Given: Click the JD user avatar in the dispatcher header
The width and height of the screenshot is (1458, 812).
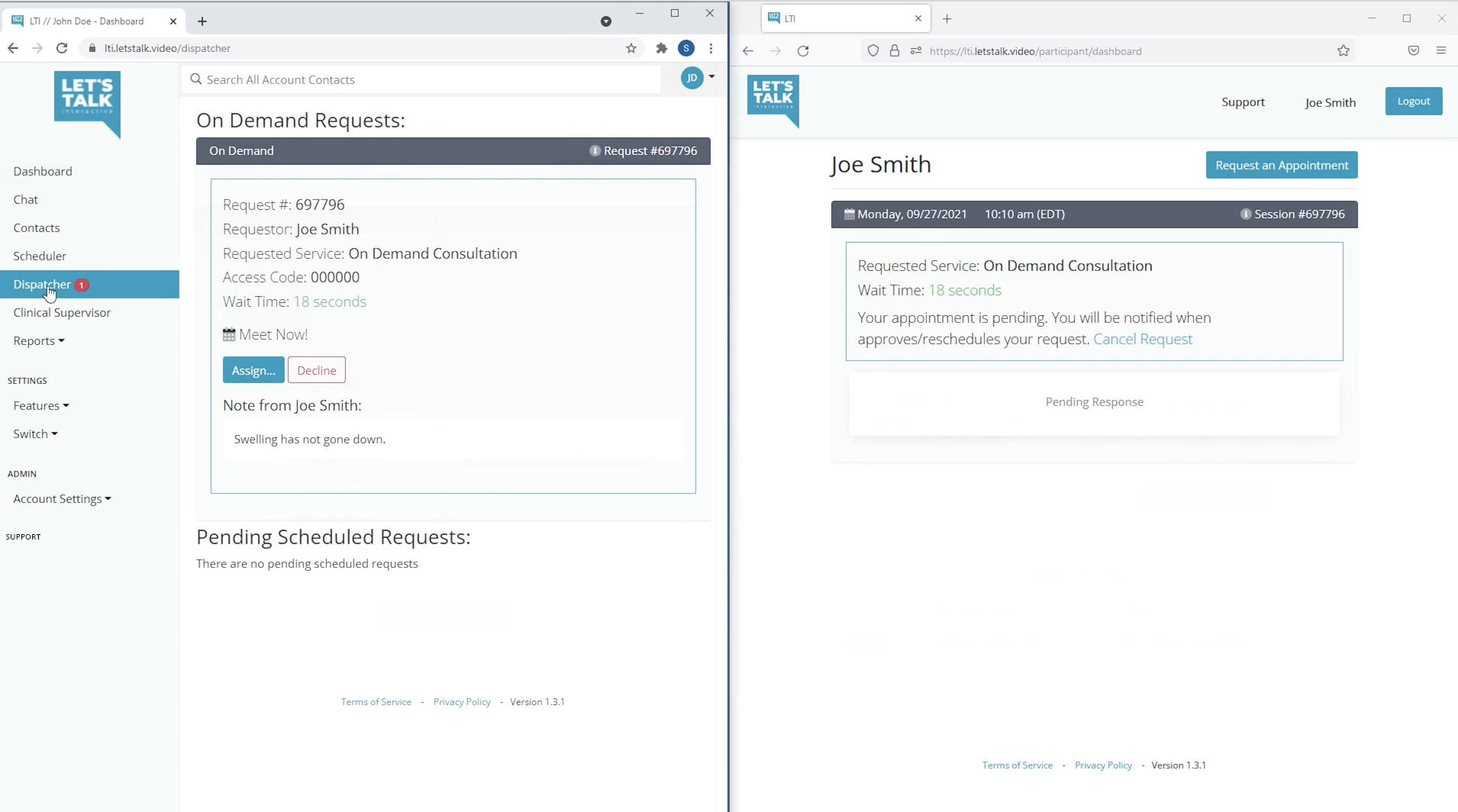Looking at the screenshot, I should [693, 77].
